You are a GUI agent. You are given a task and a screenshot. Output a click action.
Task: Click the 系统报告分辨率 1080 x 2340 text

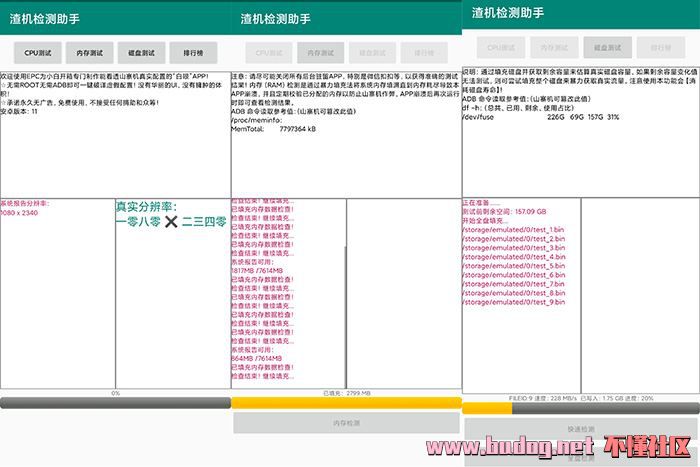30,207
